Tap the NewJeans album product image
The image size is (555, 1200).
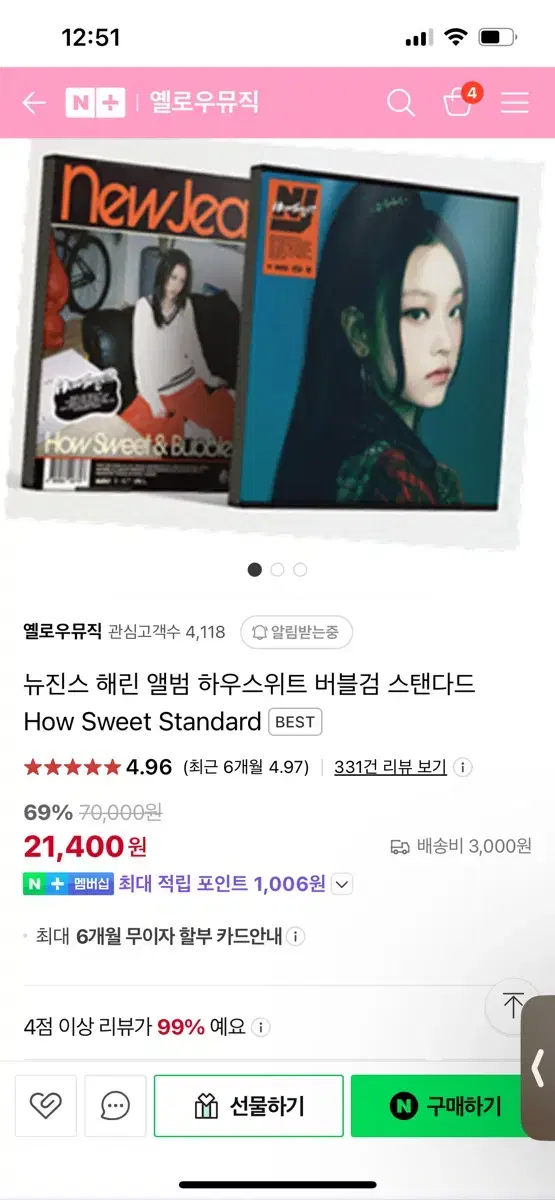(277, 340)
